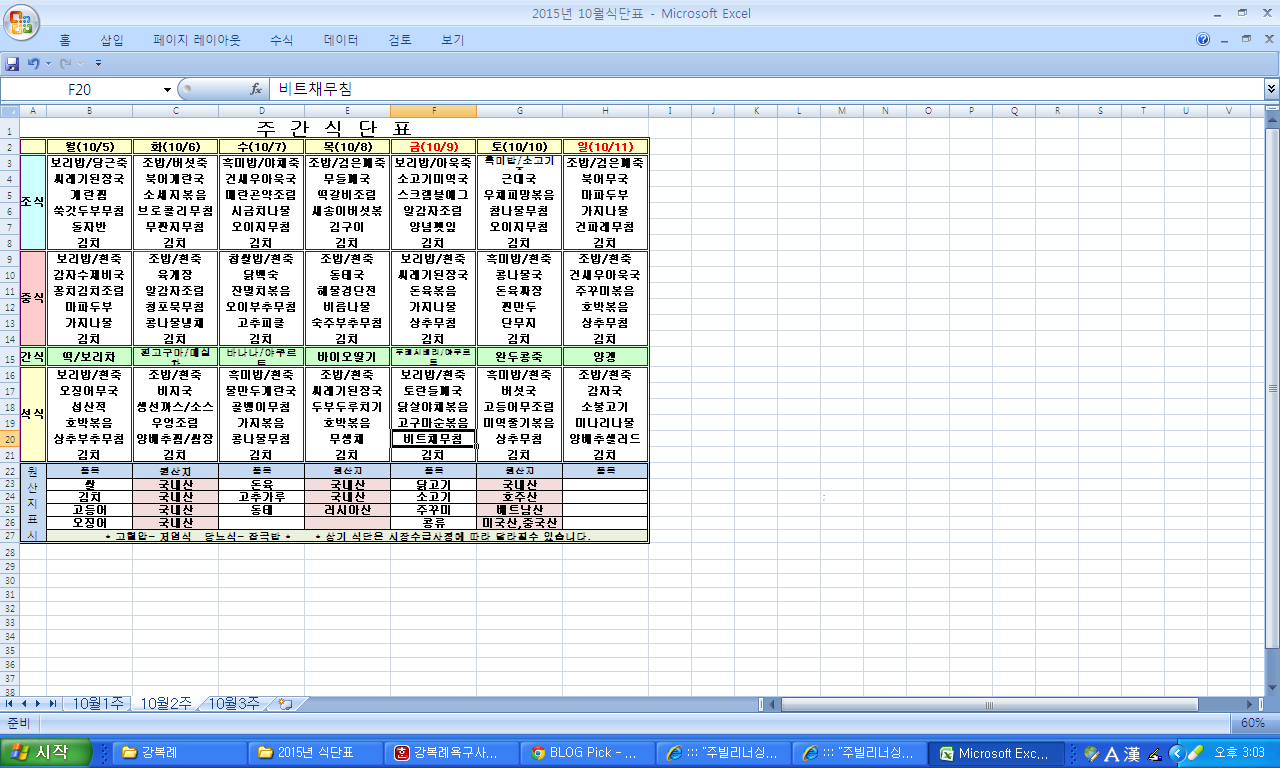Open the Name Box dropdown arrow

pos(167,89)
